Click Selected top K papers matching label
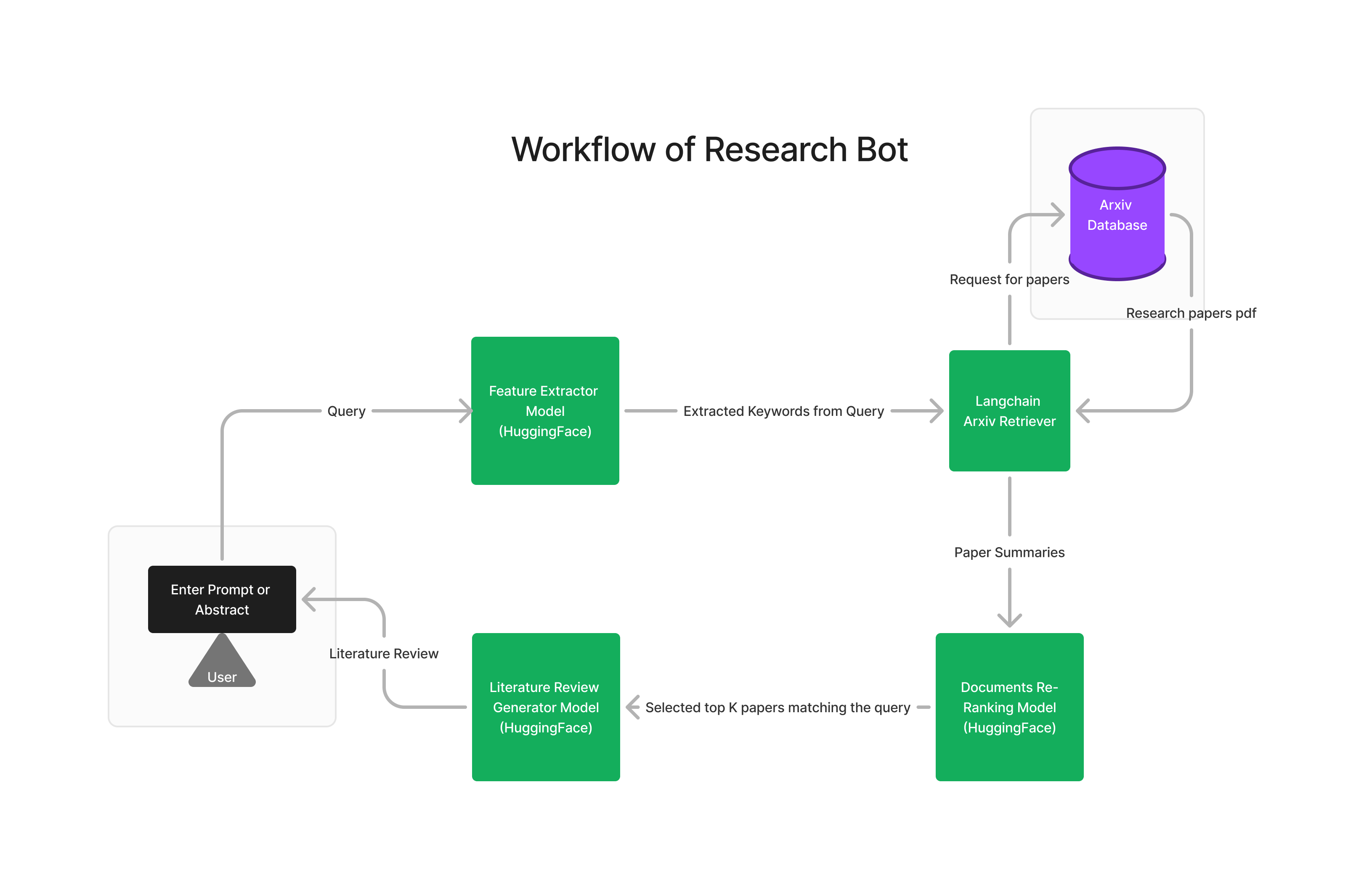Viewport: 1372px width, 889px height. tap(777, 707)
